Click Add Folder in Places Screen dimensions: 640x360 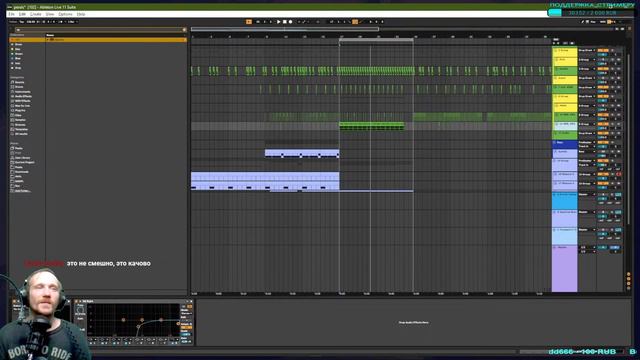point(21,191)
